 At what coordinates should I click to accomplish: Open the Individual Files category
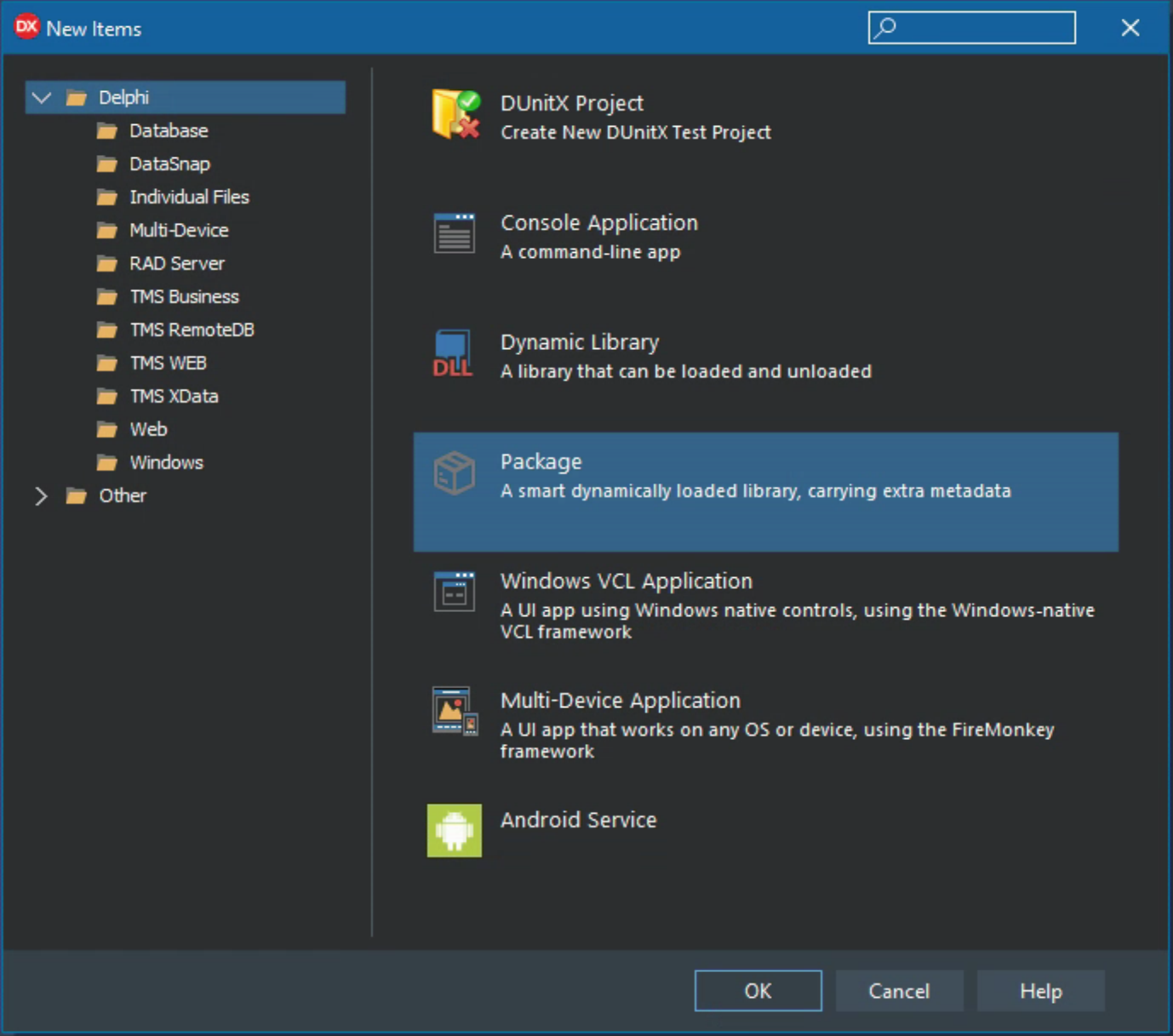tap(189, 197)
